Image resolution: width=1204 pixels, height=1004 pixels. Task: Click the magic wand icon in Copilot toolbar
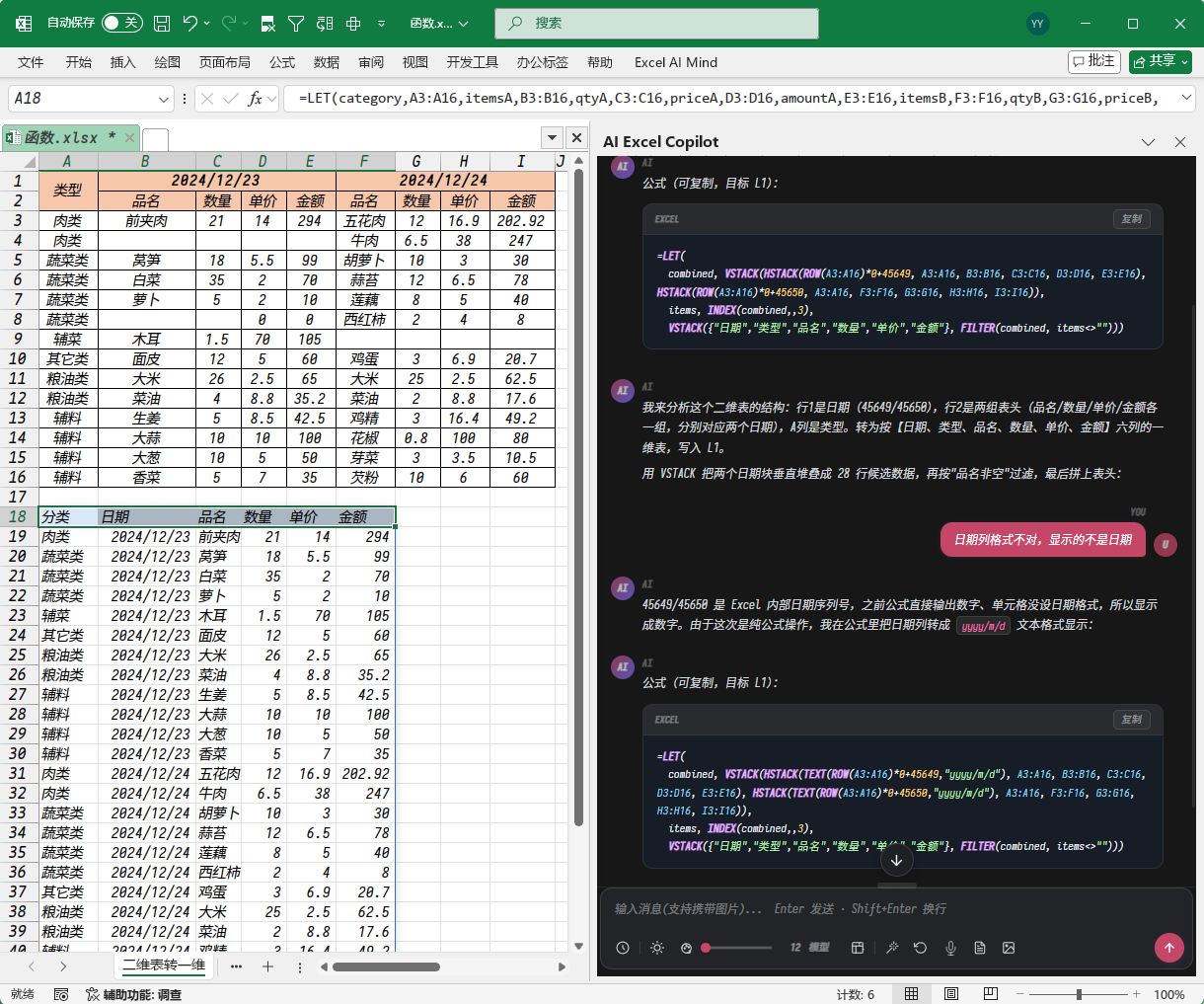tap(892, 948)
